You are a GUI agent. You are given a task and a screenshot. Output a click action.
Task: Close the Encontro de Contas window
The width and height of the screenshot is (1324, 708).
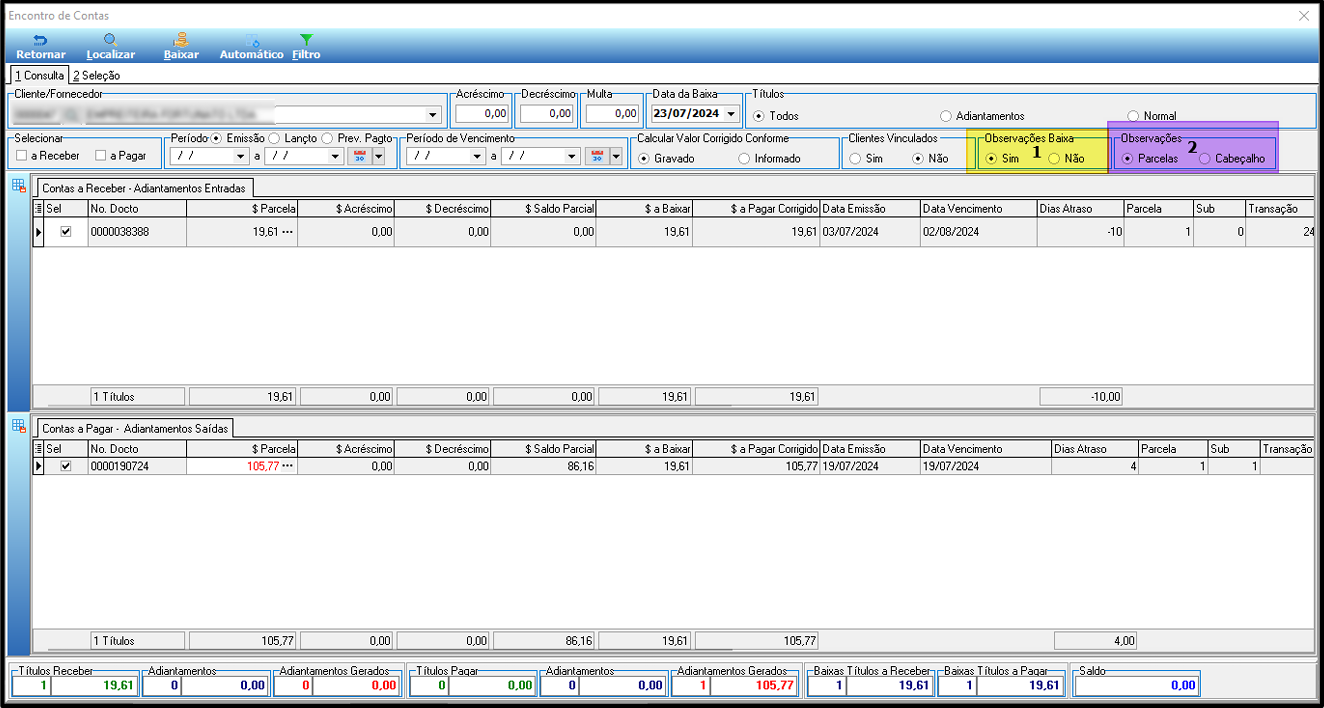click(x=1304, y=16)
